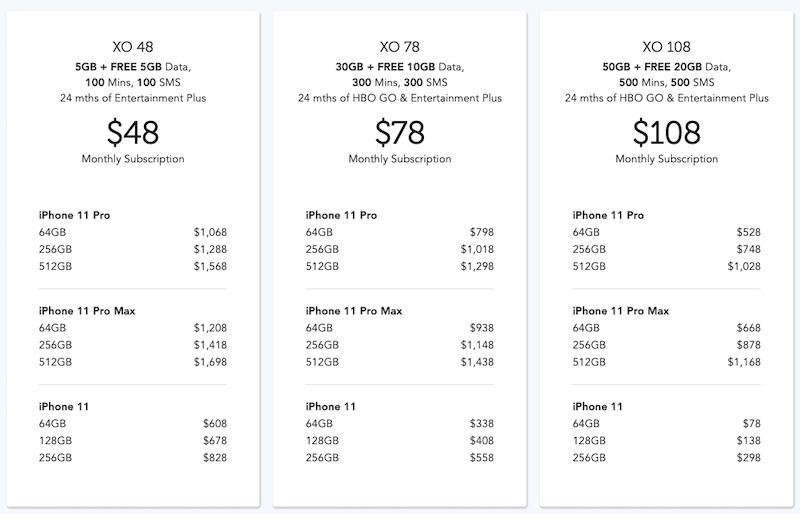Click the XO 78 plan title
Image resolution: width=800 pixels, height=514 pixels.
point(399,47)
